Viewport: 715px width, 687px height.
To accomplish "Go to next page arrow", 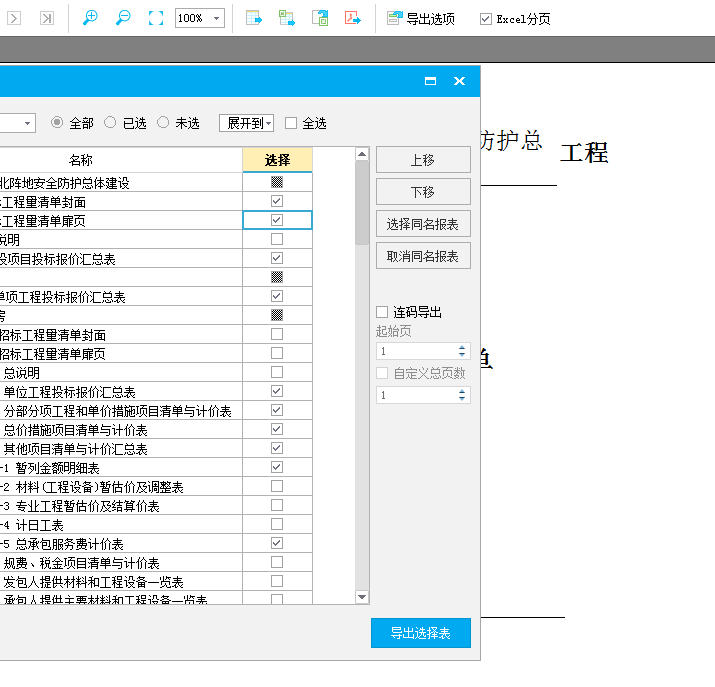I will coord(14,18).
